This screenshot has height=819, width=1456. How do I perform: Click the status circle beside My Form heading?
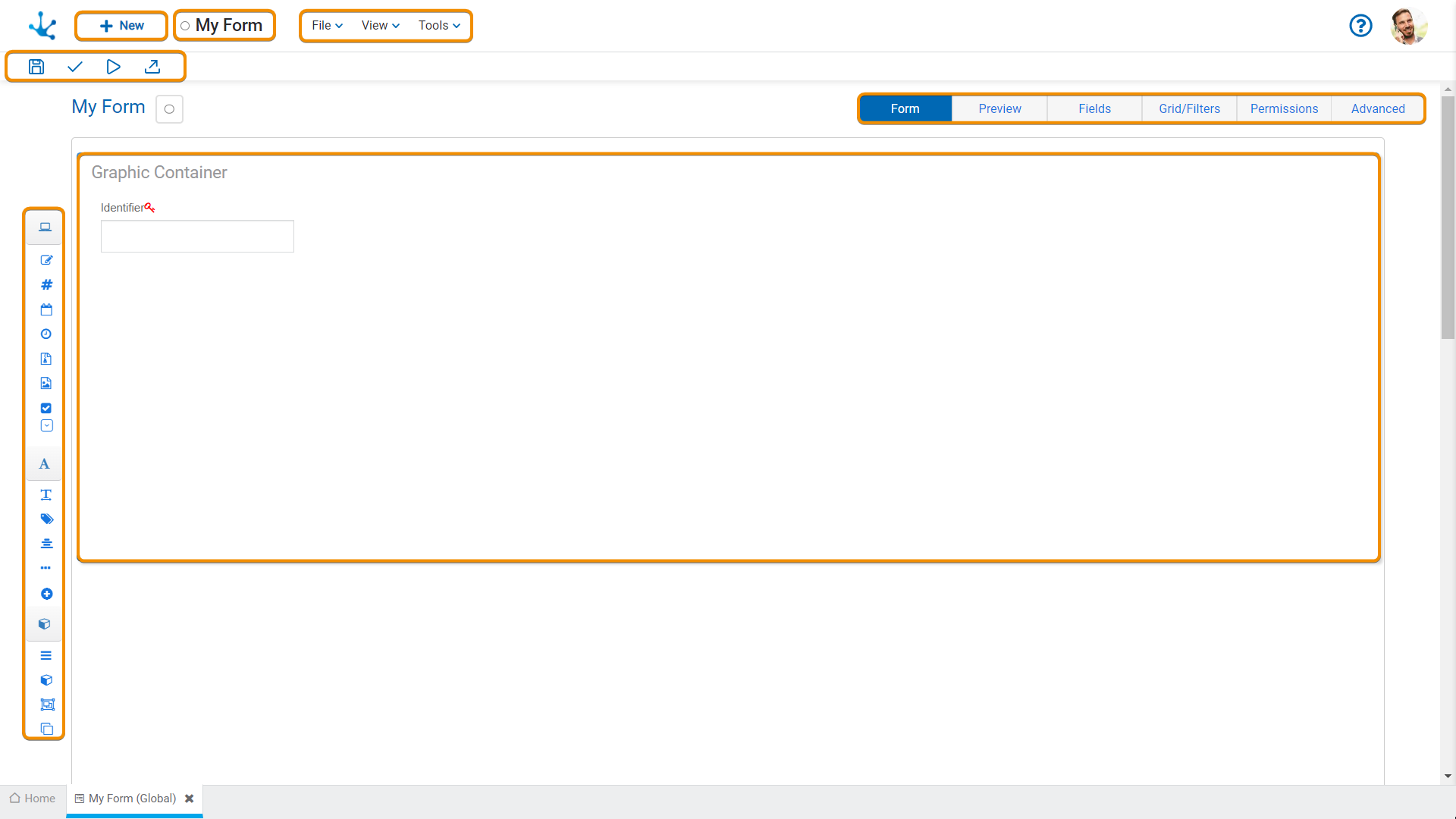point(169,109)
